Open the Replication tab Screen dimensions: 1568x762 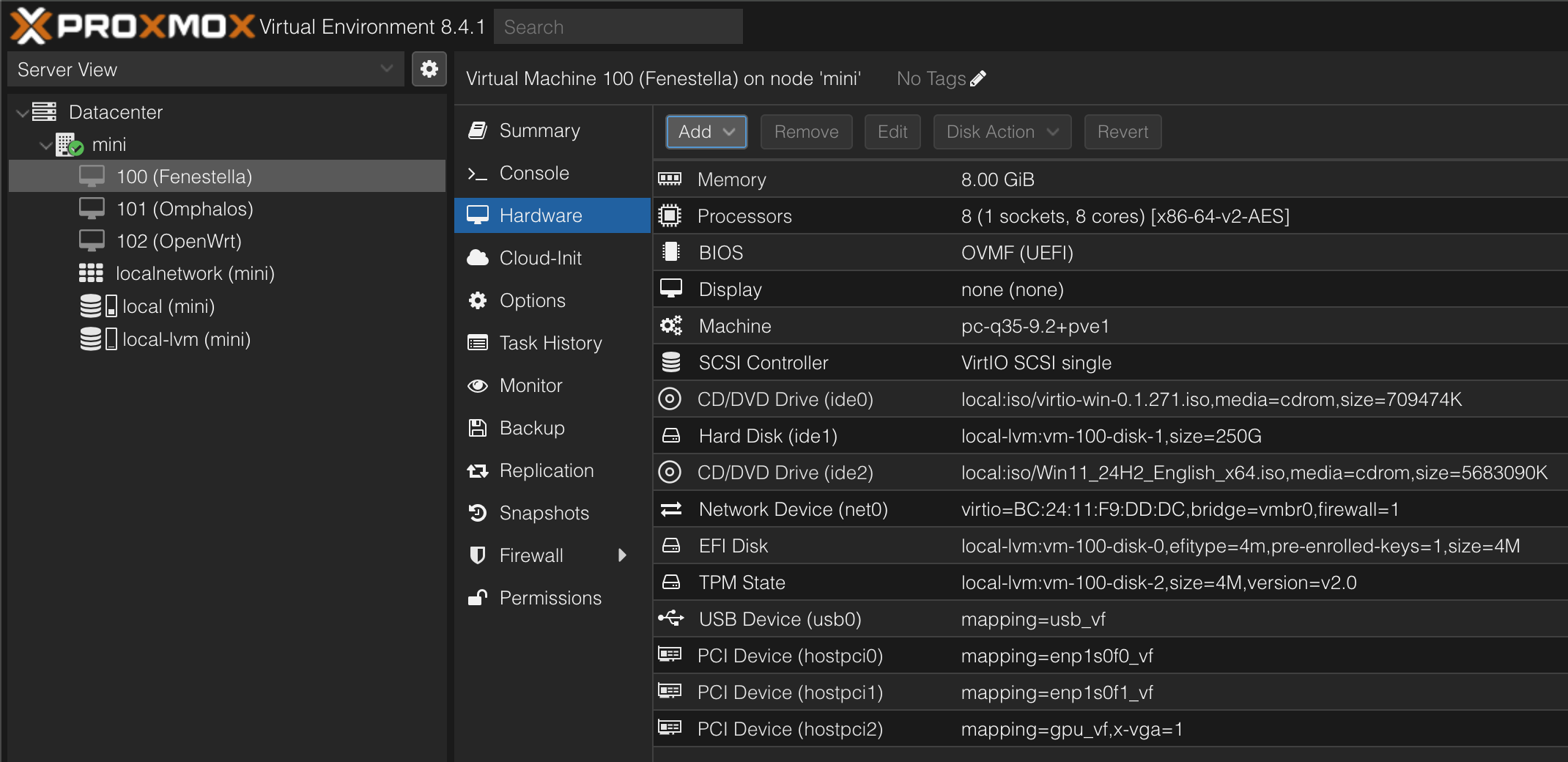[x=552, y=470]
